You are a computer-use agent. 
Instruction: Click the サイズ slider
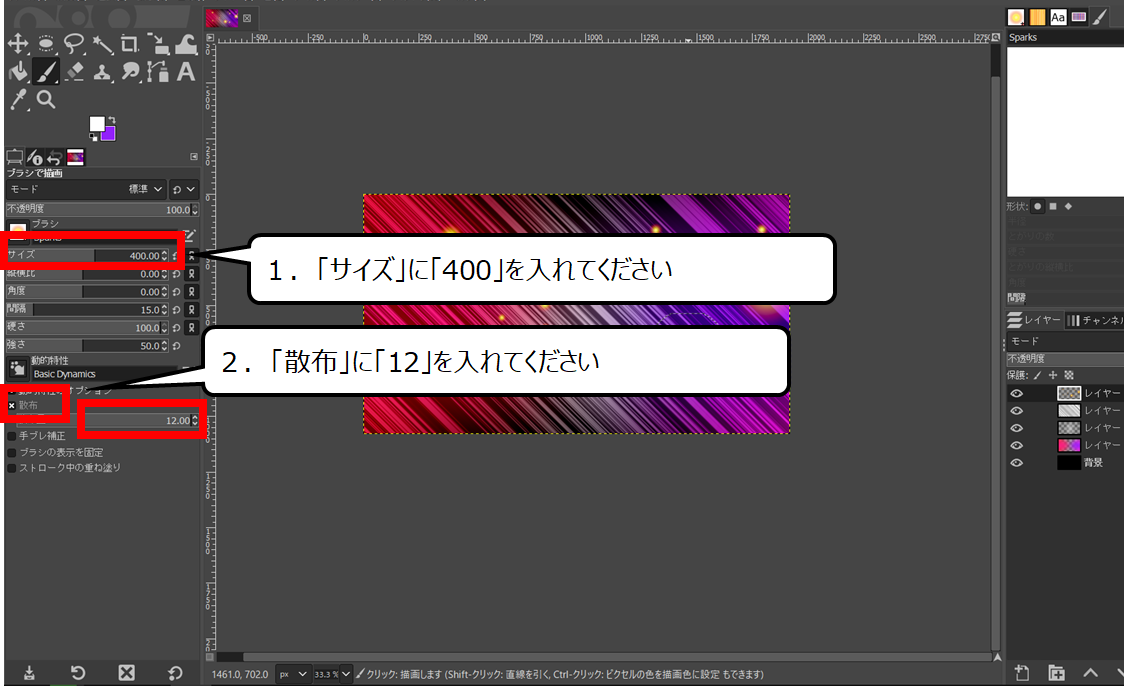pos(87,255)
